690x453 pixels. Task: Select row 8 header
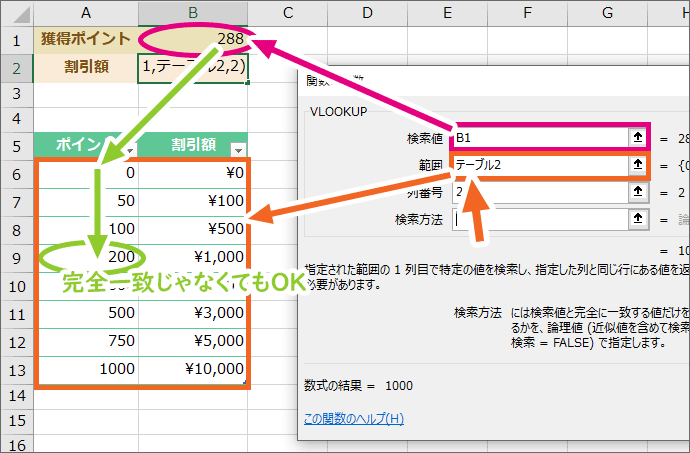point(17,230)
